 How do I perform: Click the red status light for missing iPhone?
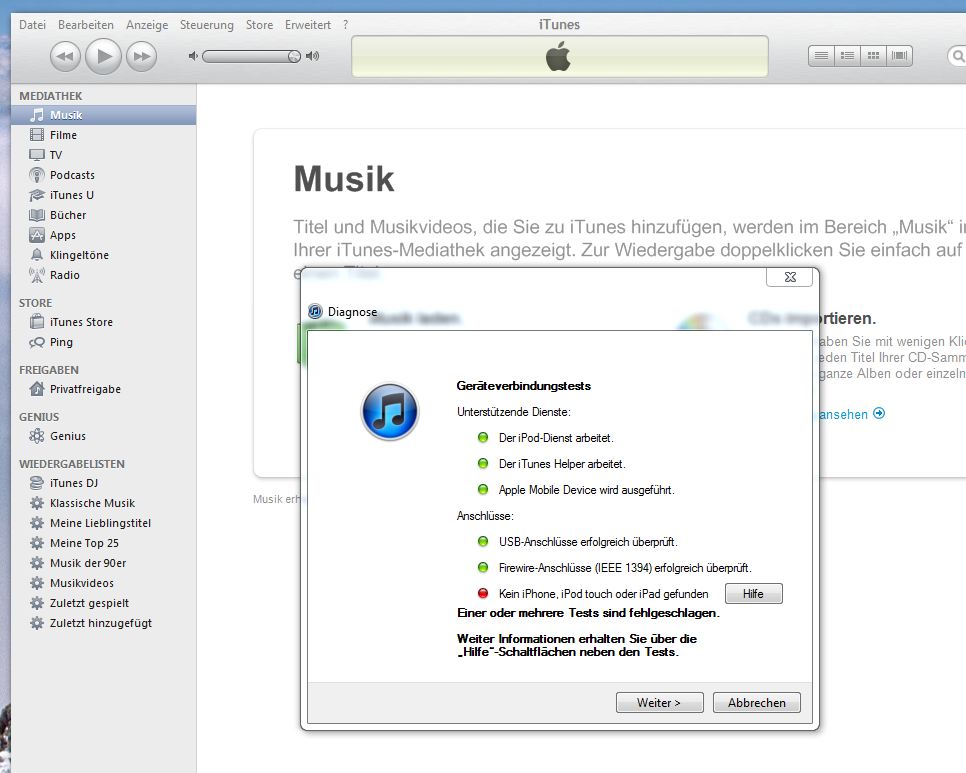click(483, 593)
